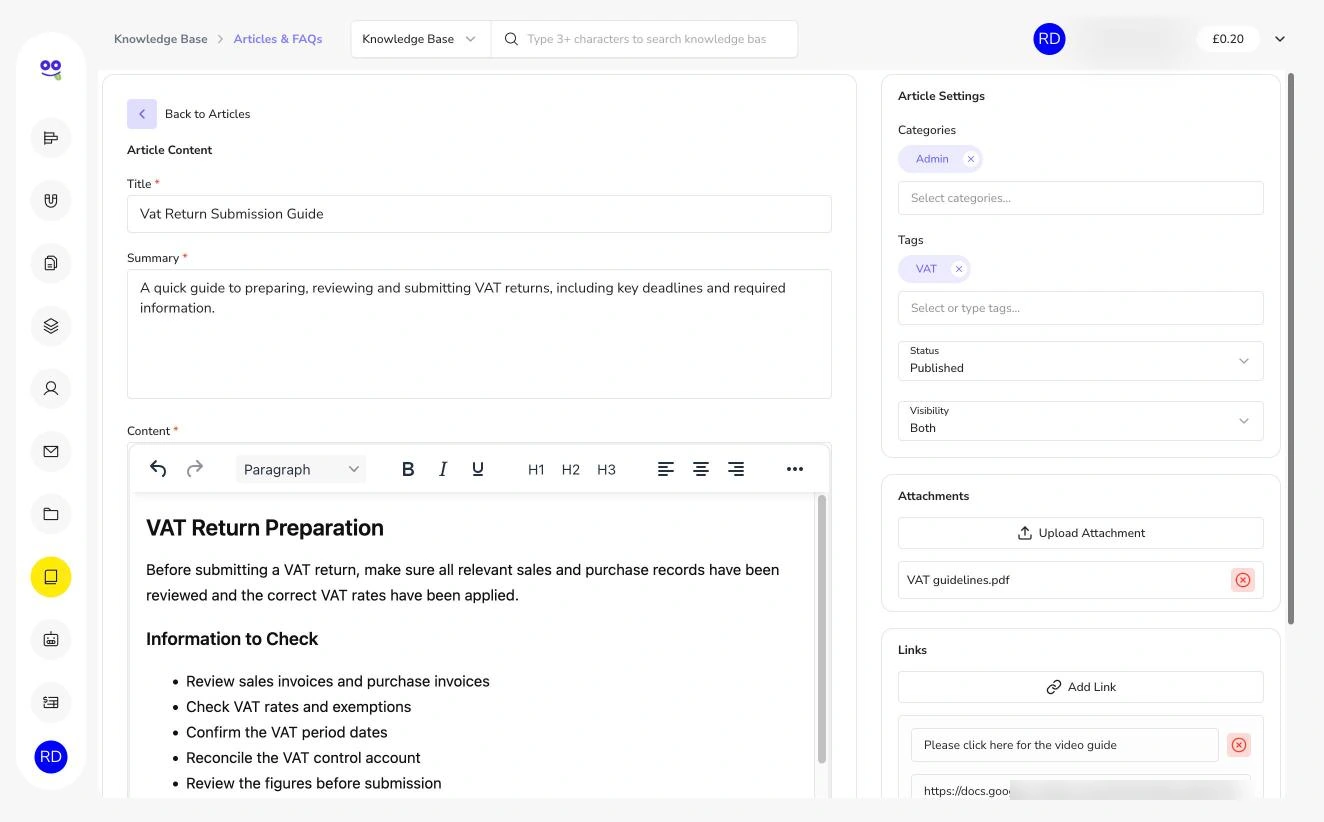The width and height of the screenshot is (1324, 822).
Task: Select the highlighted knowledge base book icon
Action: pos(51,576)
